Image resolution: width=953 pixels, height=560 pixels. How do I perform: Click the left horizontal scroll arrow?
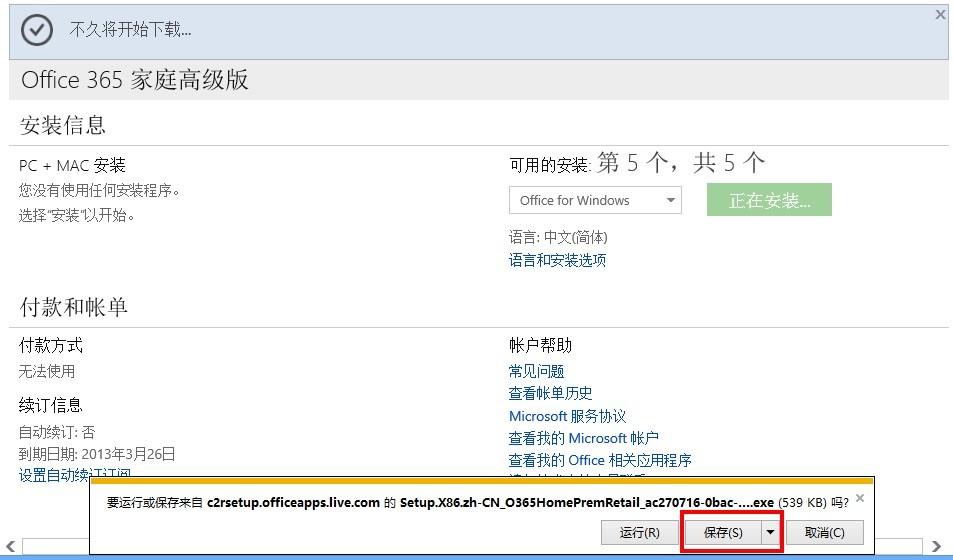[x=10, y=547]
